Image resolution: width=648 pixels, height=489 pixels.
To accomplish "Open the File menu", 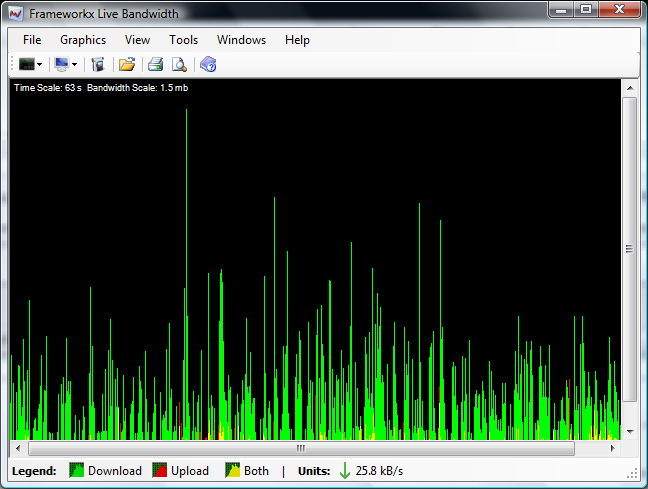I will [x=32, y=40].
